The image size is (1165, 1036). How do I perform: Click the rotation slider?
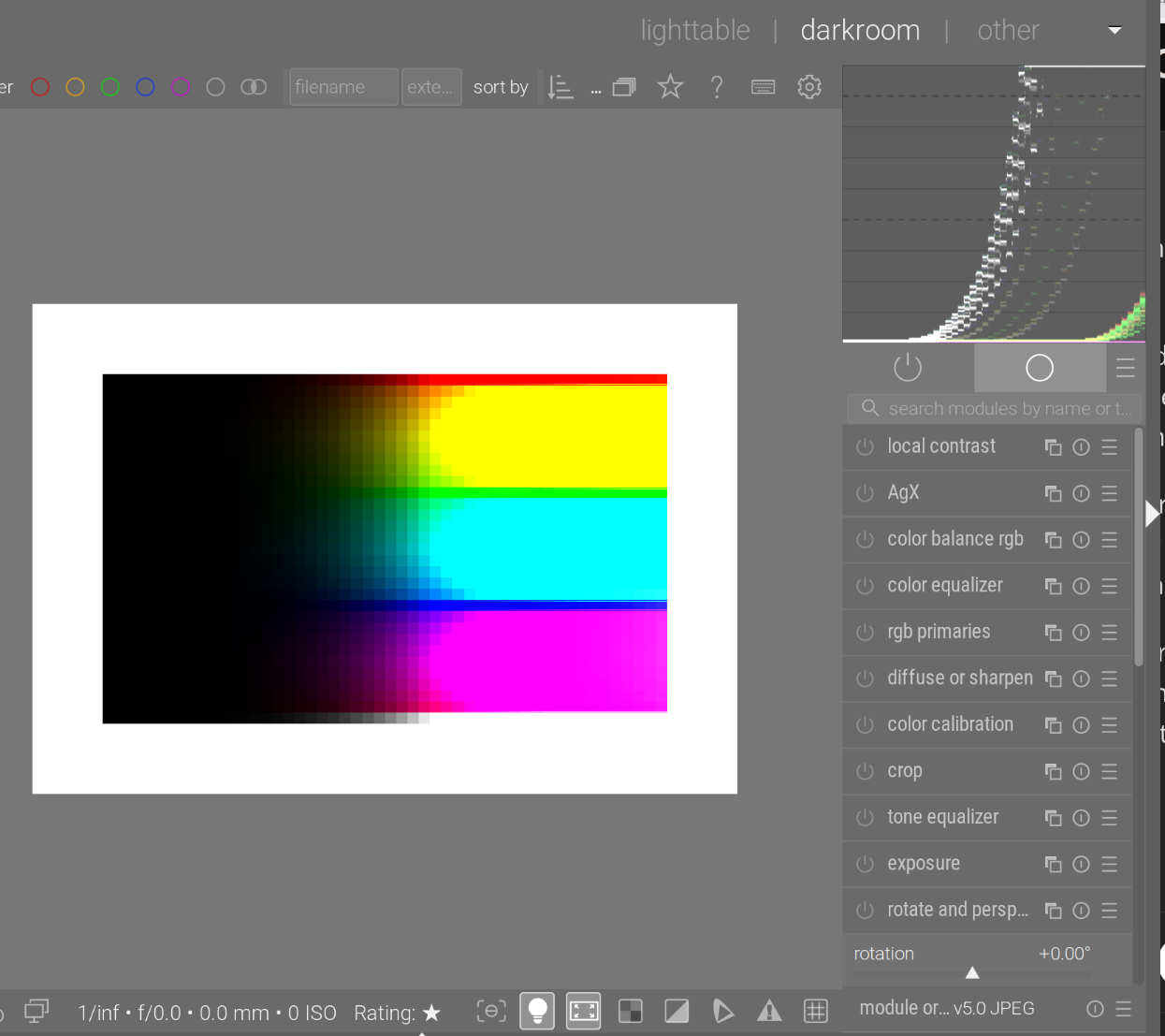pyautogui.click(x=971, y=973)
